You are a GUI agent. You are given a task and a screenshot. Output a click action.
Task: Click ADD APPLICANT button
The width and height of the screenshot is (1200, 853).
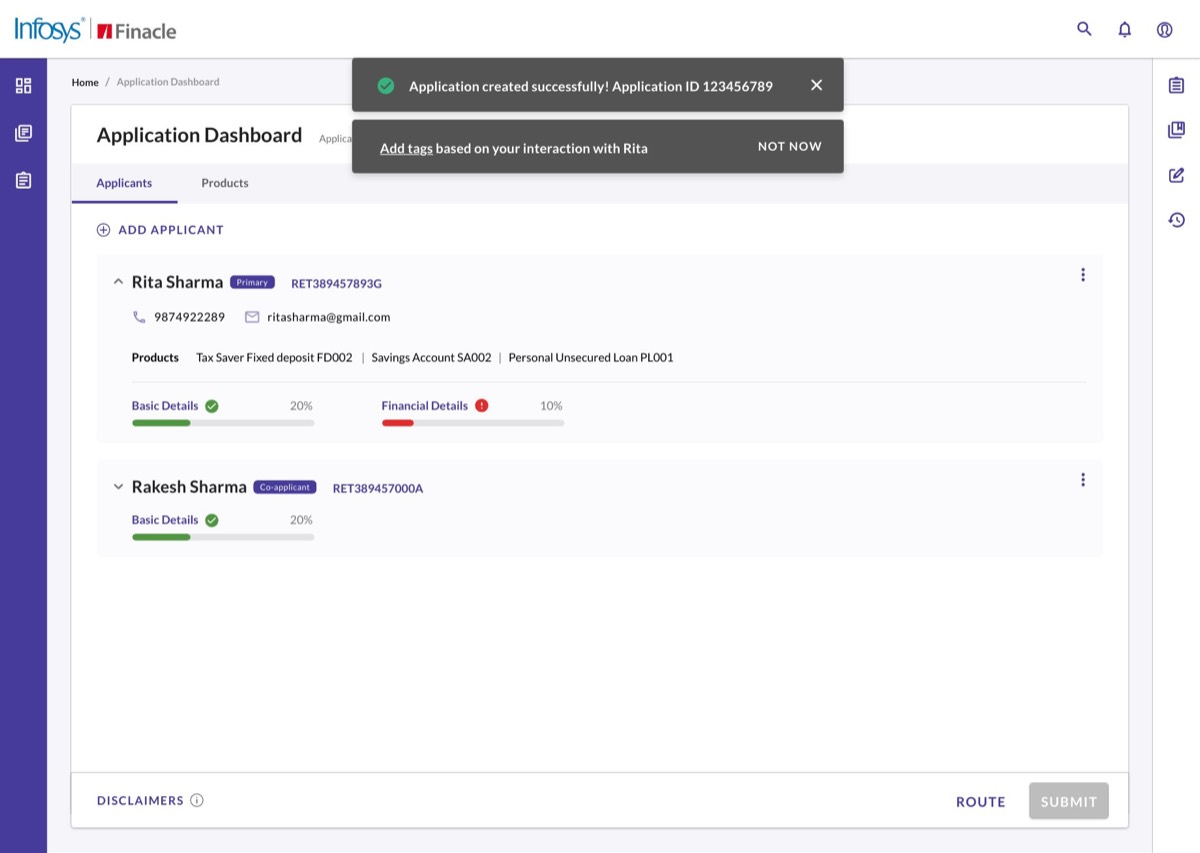point(160,230)
